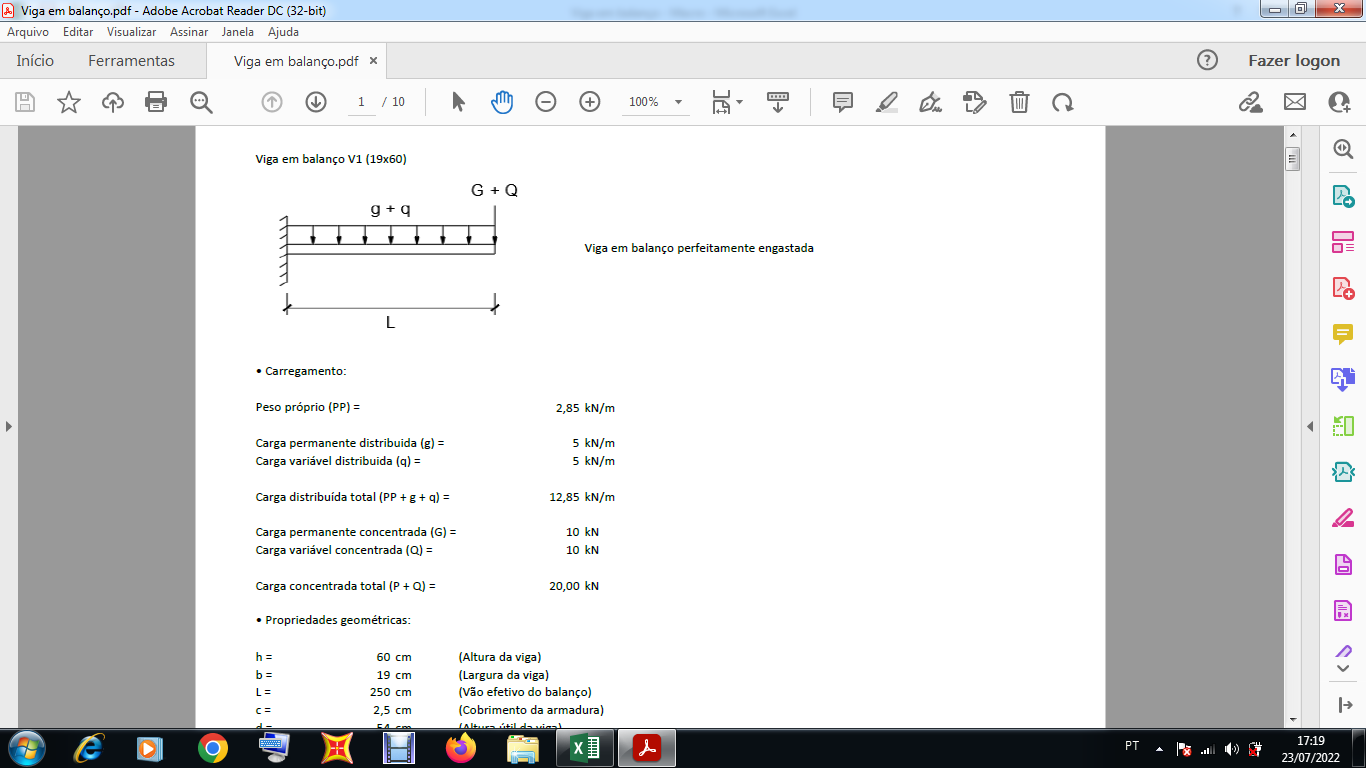Click the stamp/edit tool icon
The height and width of the screenshot is (768, 1366).
tap(975, 102)
